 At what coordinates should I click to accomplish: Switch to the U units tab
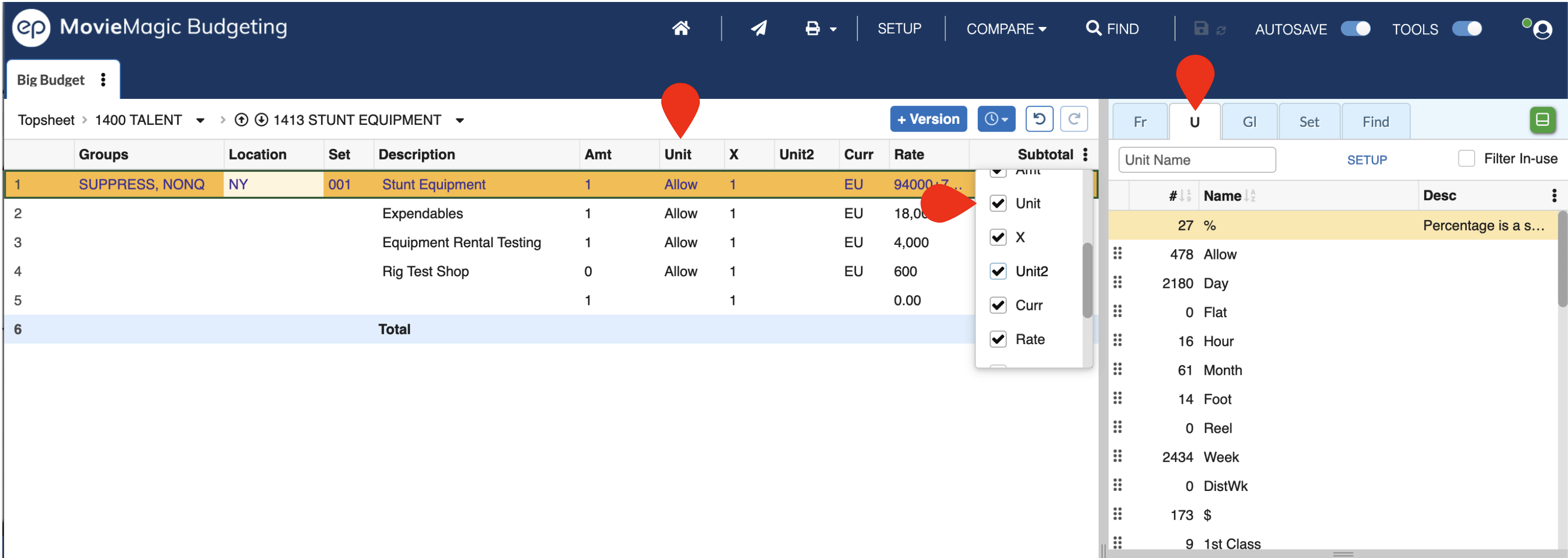(x=1194, y=122)
